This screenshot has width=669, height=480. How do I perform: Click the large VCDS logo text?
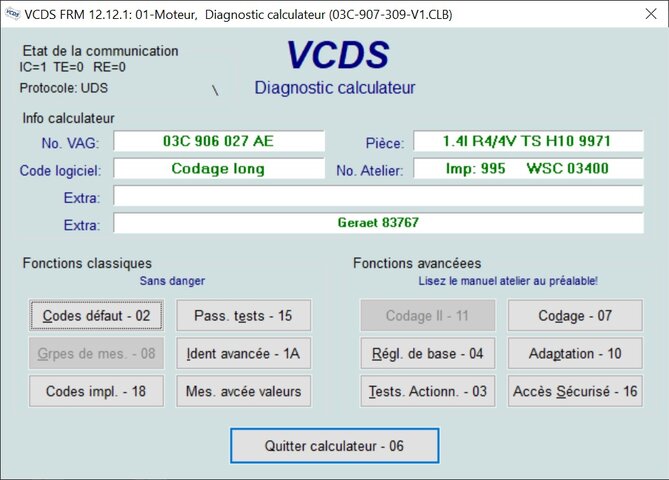click(337, 55)
